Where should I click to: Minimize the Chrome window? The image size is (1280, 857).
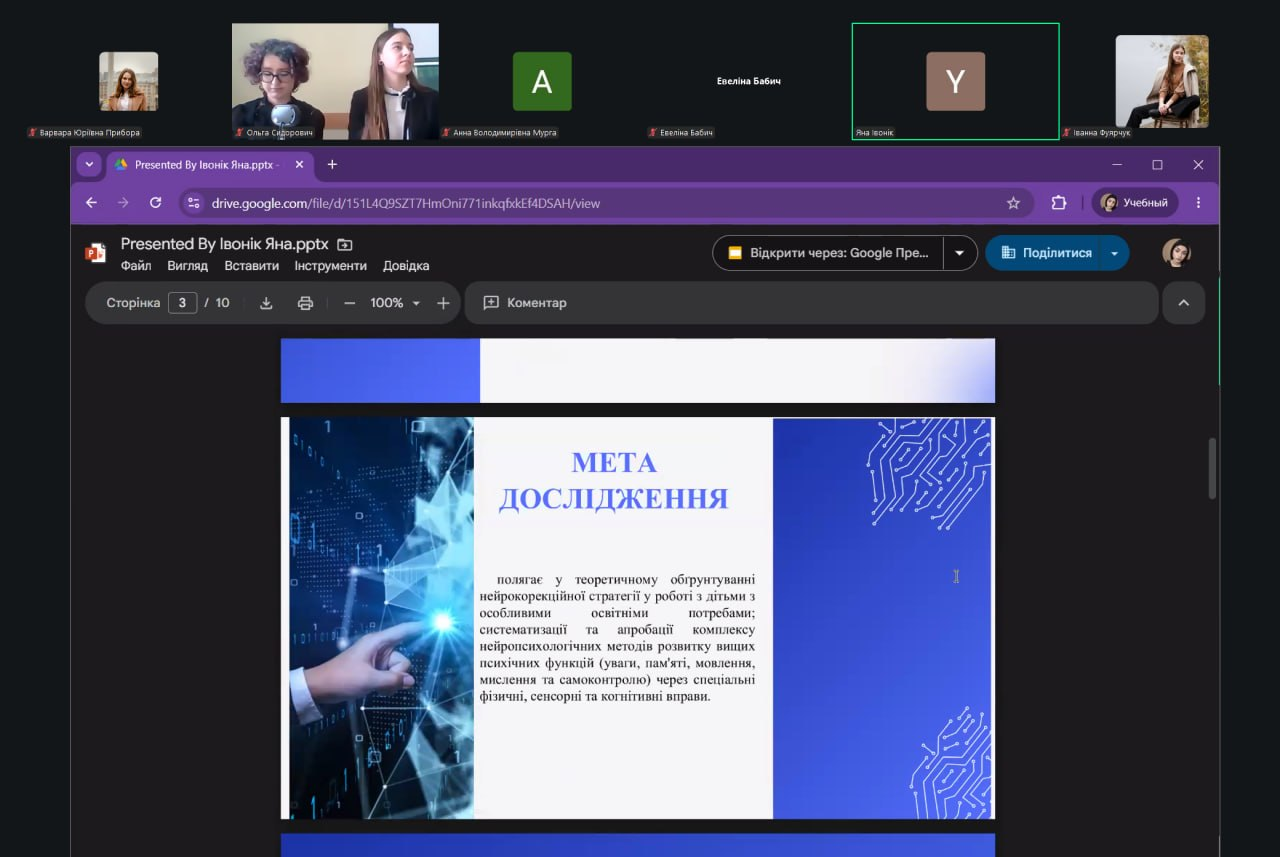(1117, 165)
